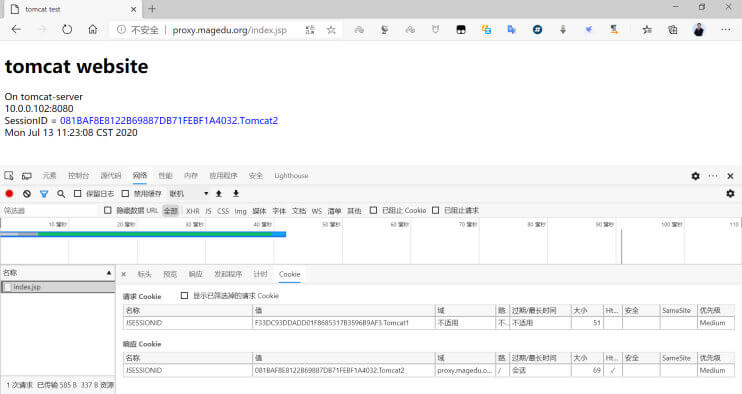Click the black square extension icon

point(461,30)
